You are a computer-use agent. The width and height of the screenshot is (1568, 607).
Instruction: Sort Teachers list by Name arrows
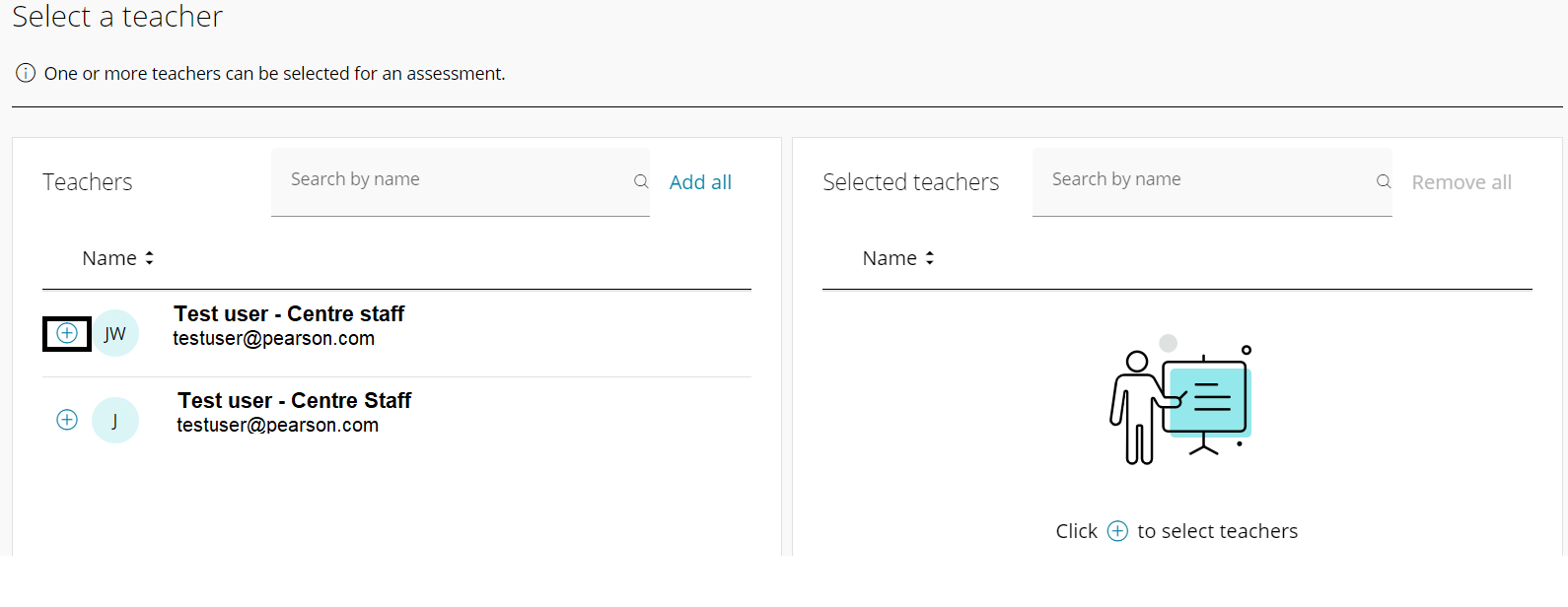(x=149, y=258)
